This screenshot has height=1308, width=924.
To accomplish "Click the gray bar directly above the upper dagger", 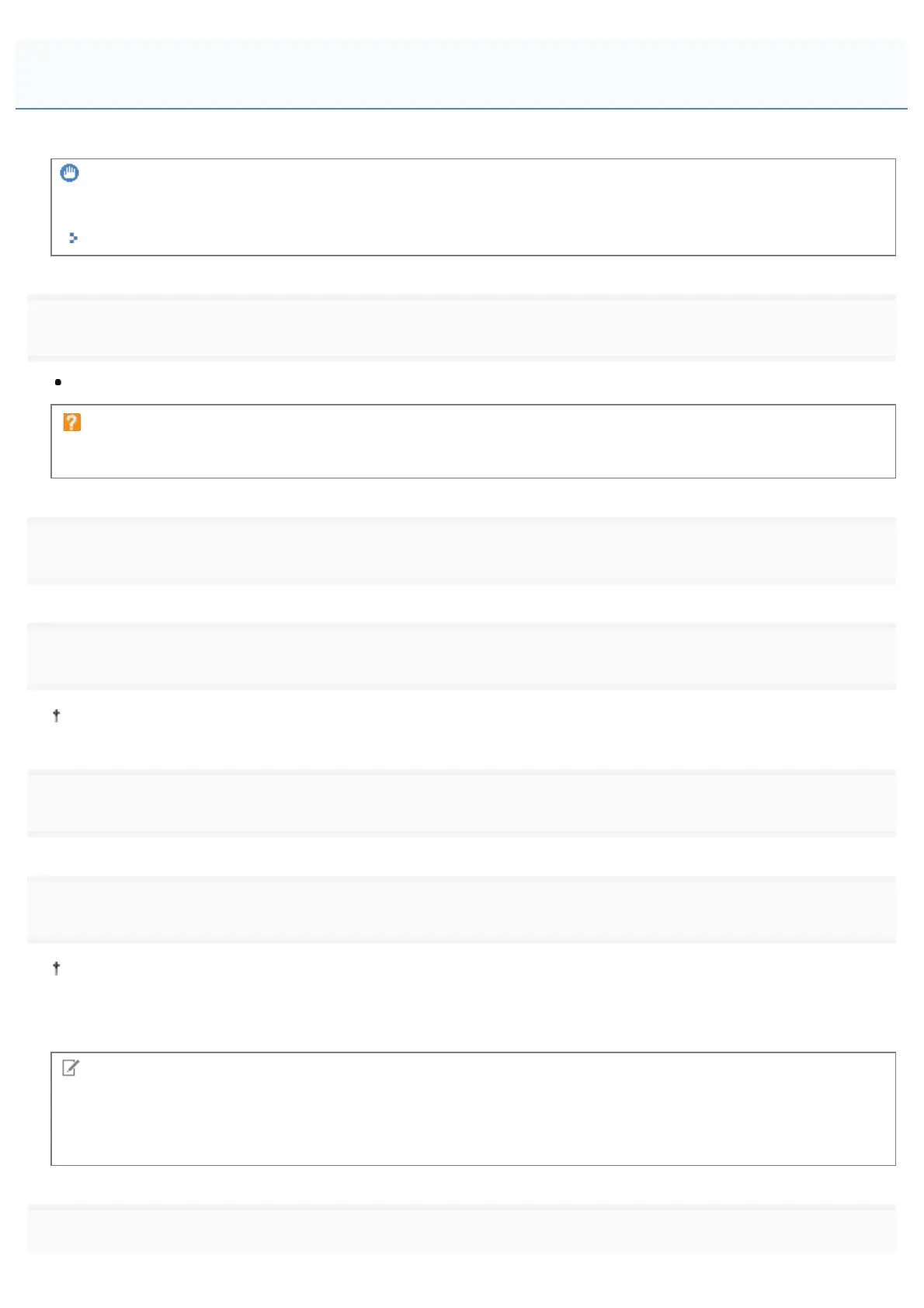I will coord(461,656).
